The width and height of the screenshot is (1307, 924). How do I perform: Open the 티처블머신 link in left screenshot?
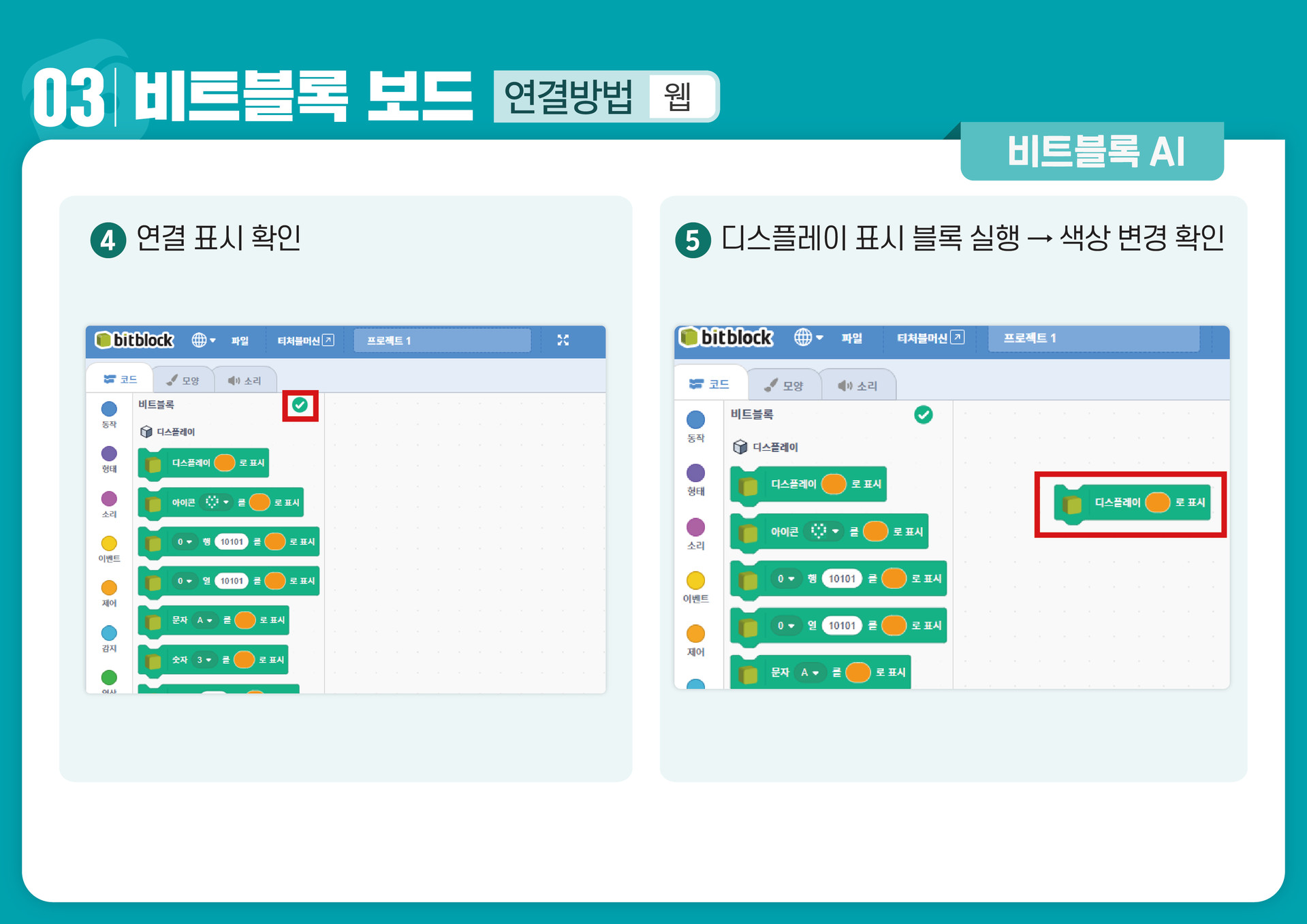pos(305,340)
